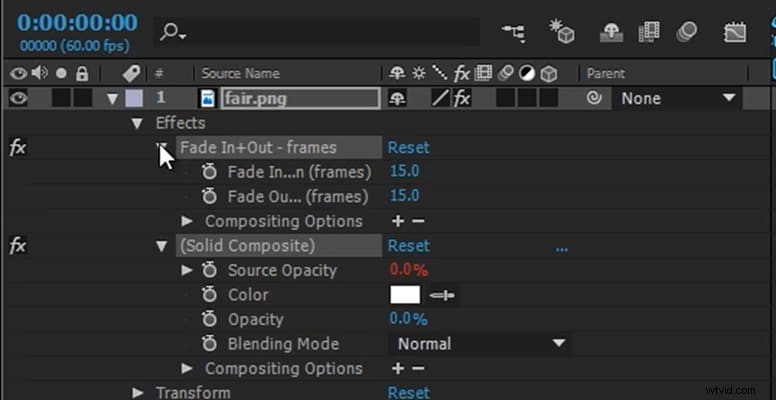Click the Label tag column header

point(132,74)
